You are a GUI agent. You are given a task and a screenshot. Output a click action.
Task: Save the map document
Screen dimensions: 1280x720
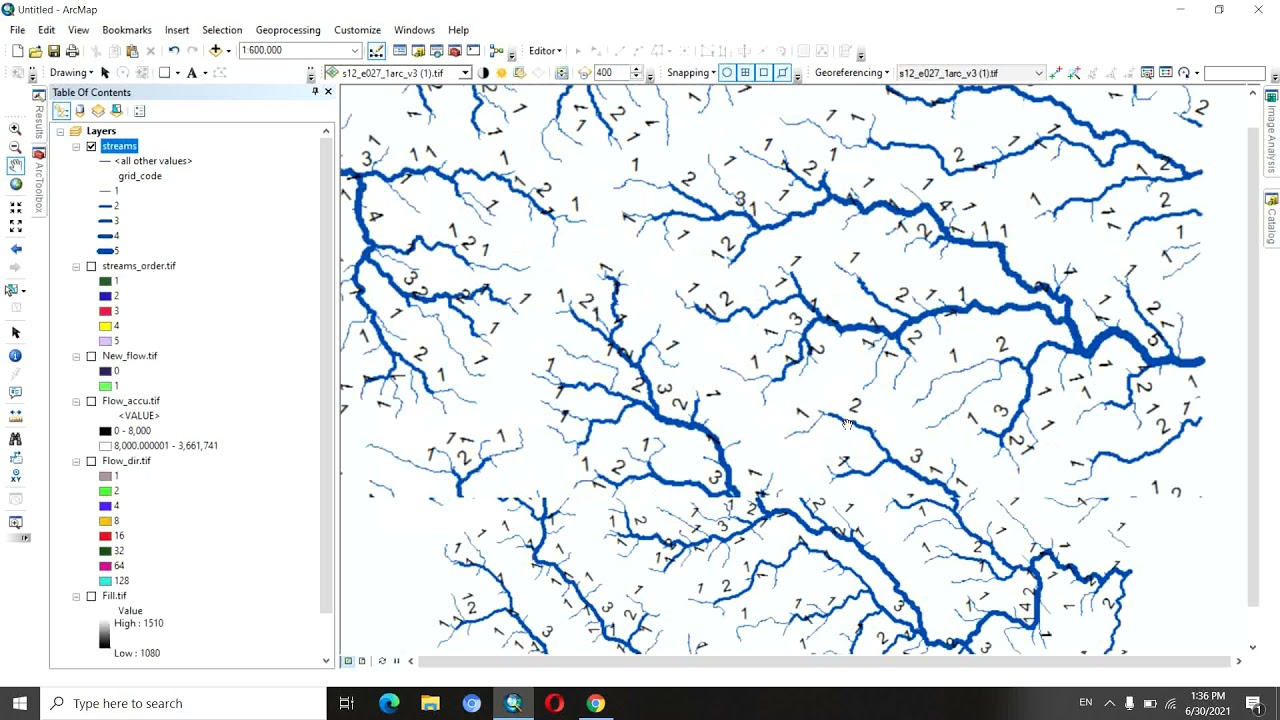[54, 51]
